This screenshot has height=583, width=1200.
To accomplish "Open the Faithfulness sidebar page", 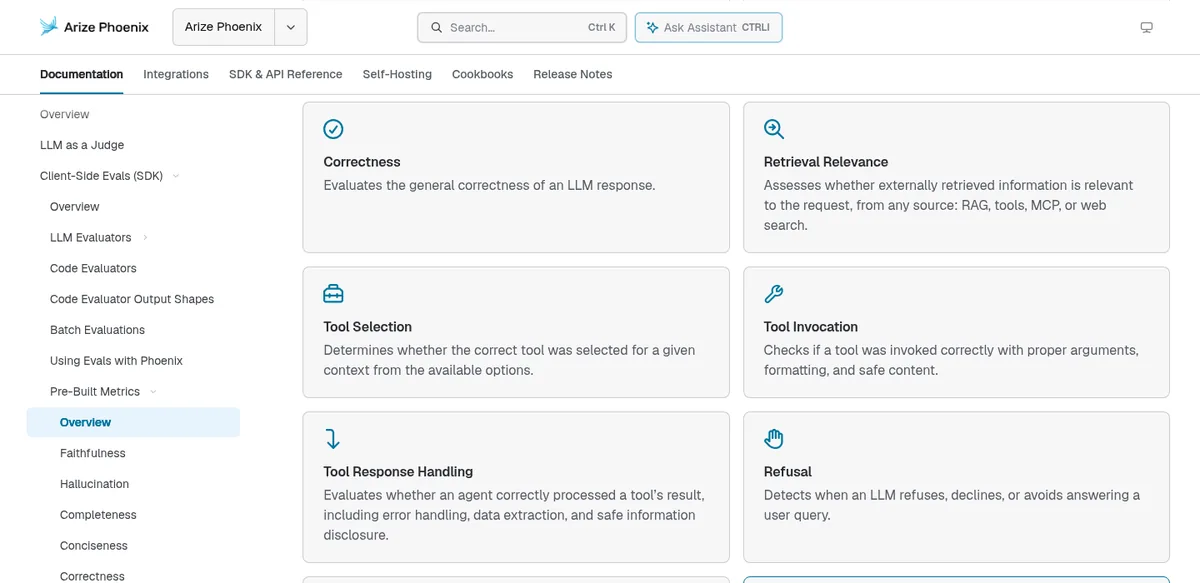I will 93,453.
